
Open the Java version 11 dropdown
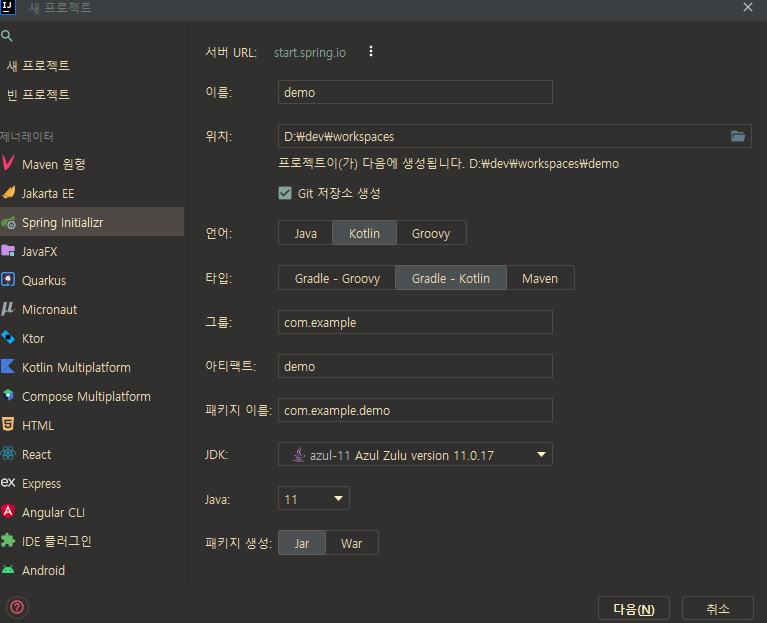tap(314, 498)
